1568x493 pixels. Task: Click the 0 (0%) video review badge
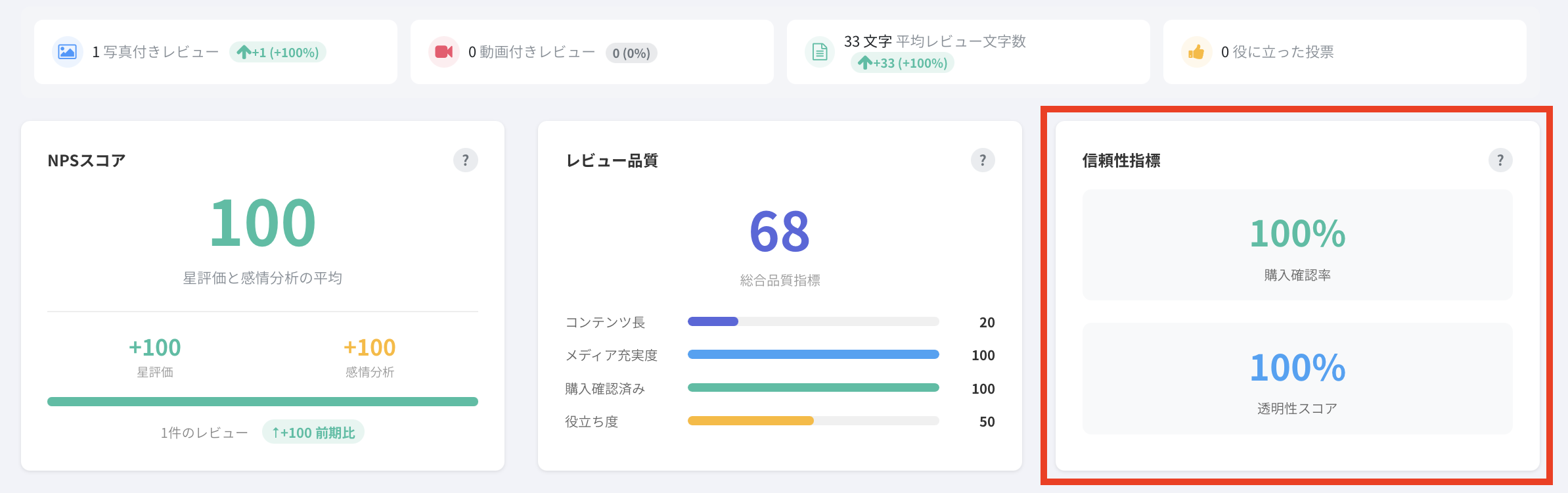(631, 53)
